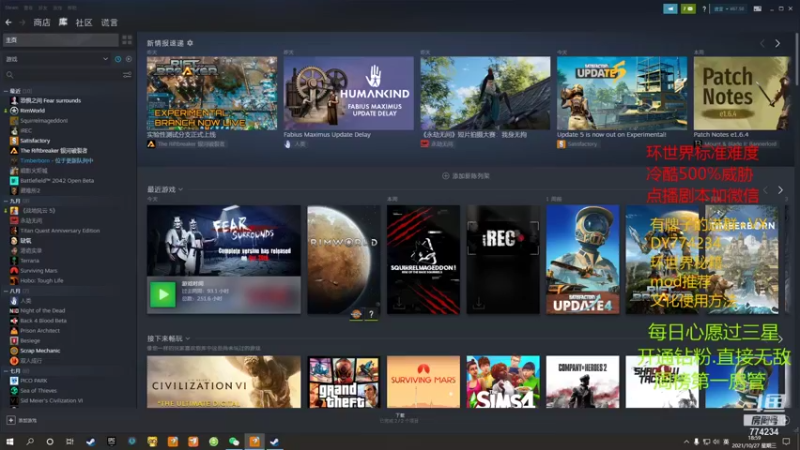Image resolution: width=800 pixels, height=450 pixels.
Task: Open Windows Start menu
Action: coord(10,441)
